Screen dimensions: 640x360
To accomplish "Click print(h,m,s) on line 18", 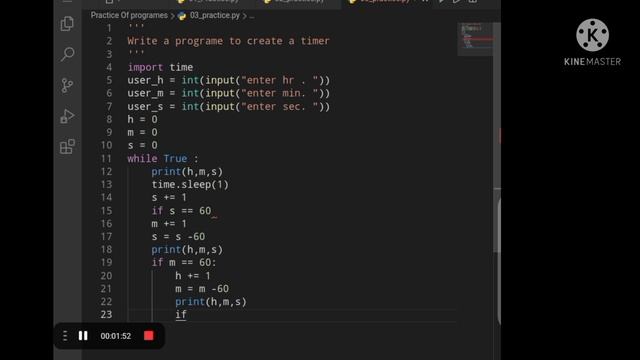I will pyautogui.click(x=187, y=249).
